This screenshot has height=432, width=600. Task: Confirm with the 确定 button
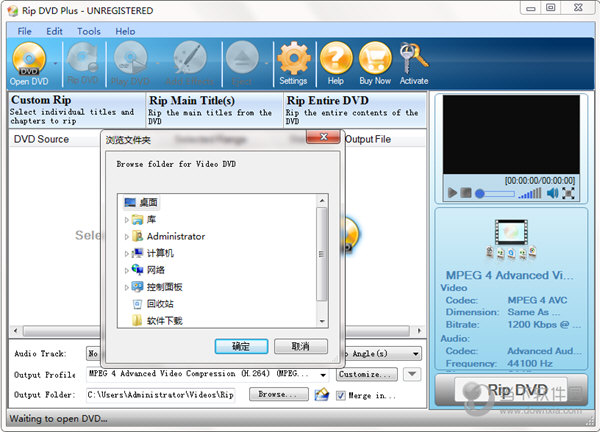tap(241, 346)
